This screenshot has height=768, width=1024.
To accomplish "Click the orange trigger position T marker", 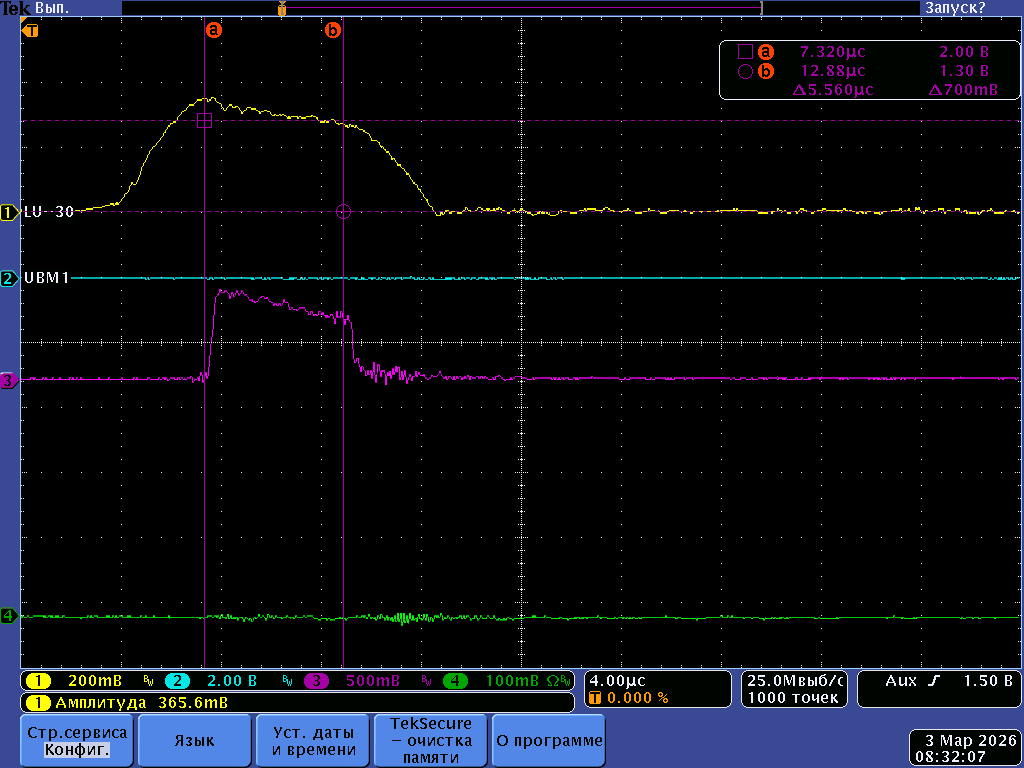I will click(32, 30).
